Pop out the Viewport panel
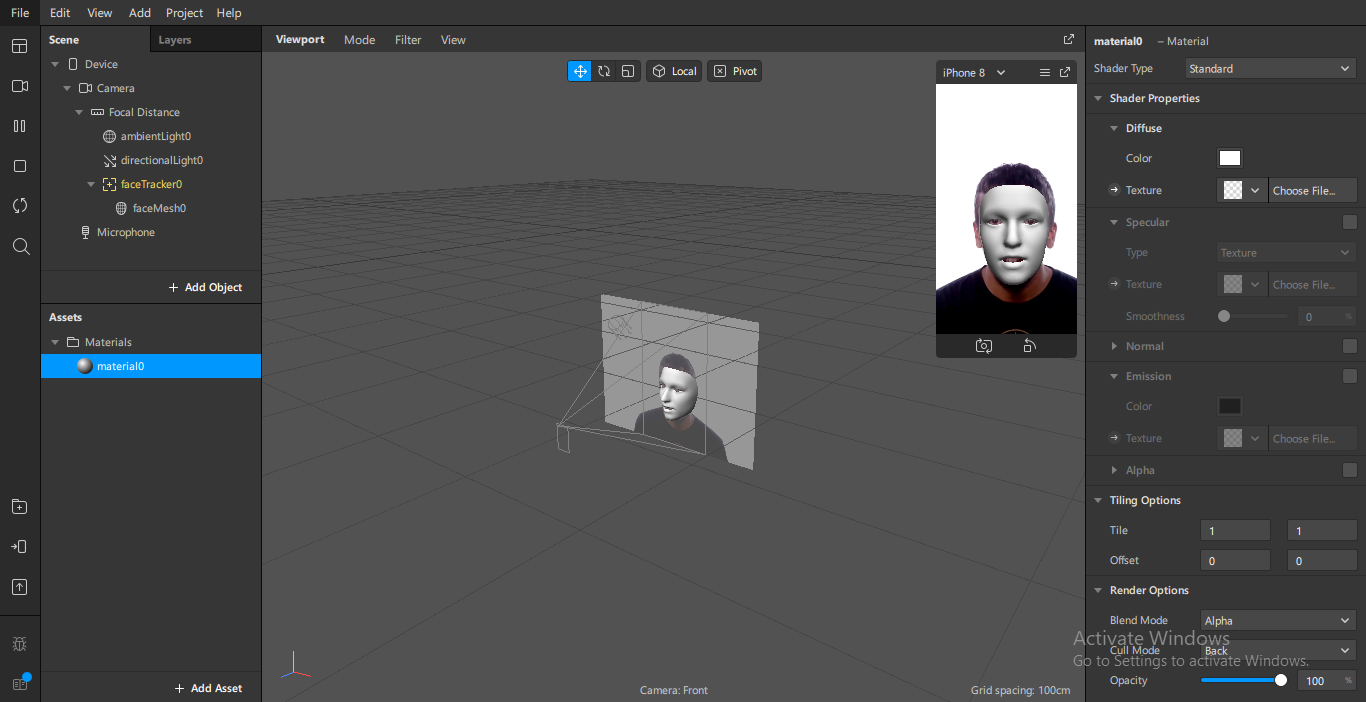Viewport: 1366px width, 702px height. tap(1068, 40)
